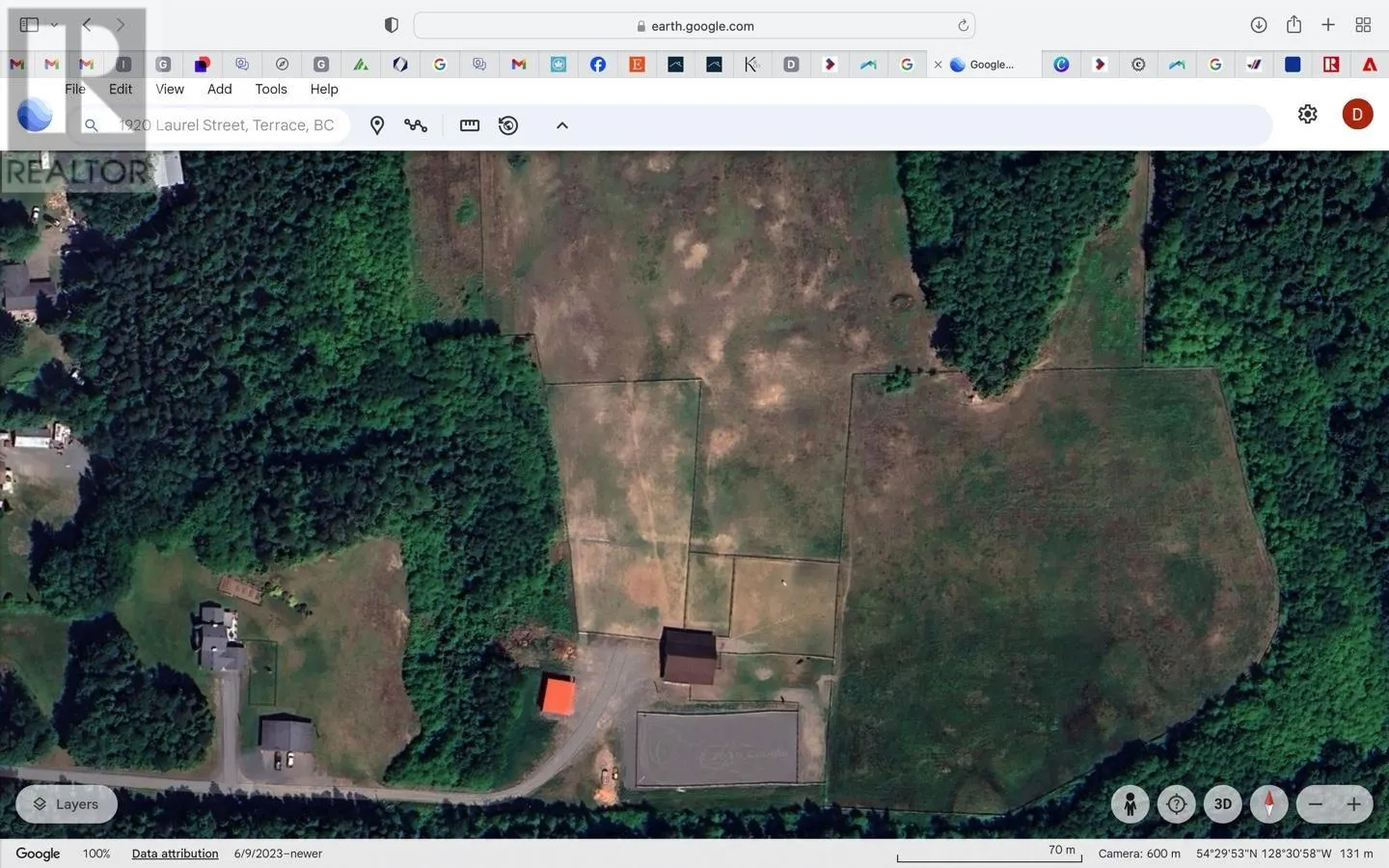This screenshot has width=1389, height=868.
Task: Collapse the toolbar with the up chevron
Action: click(x=562, y=125)
